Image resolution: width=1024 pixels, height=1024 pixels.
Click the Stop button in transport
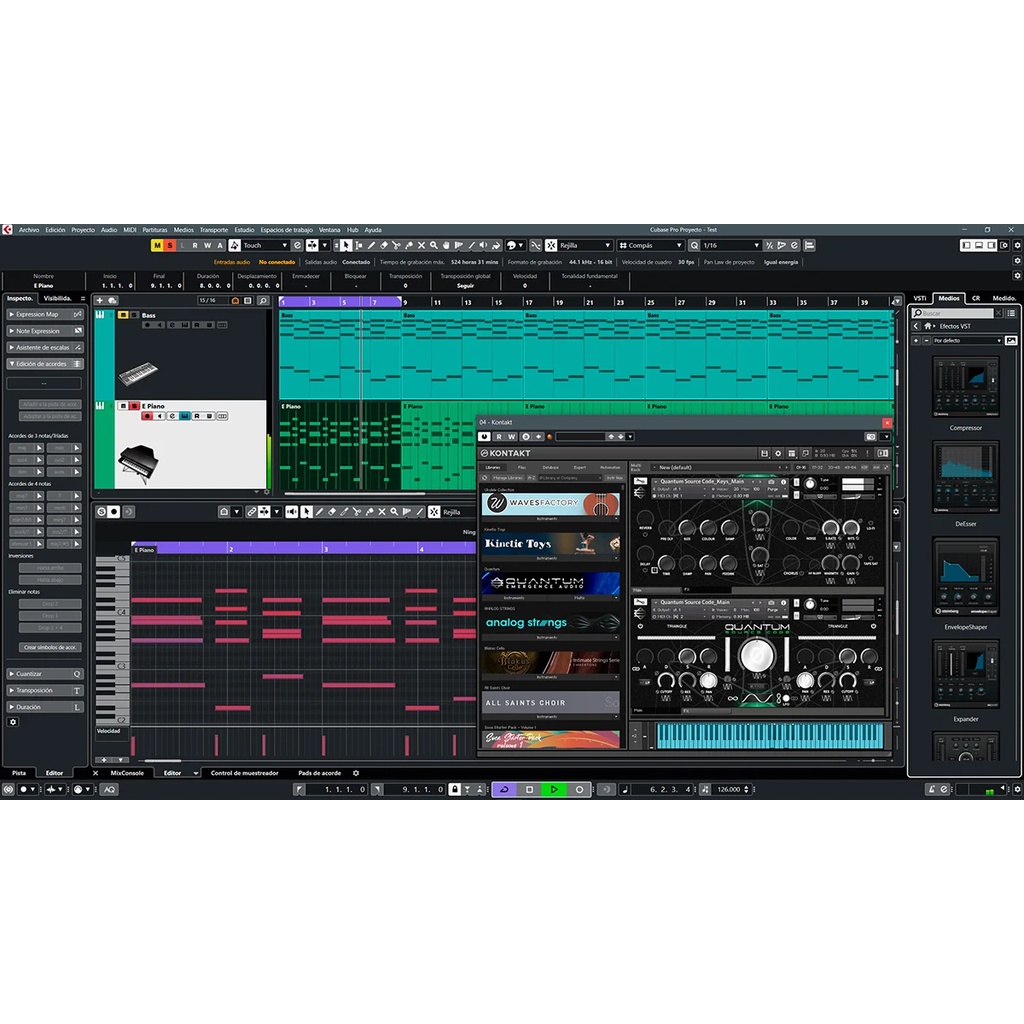[x=530, y=790]
